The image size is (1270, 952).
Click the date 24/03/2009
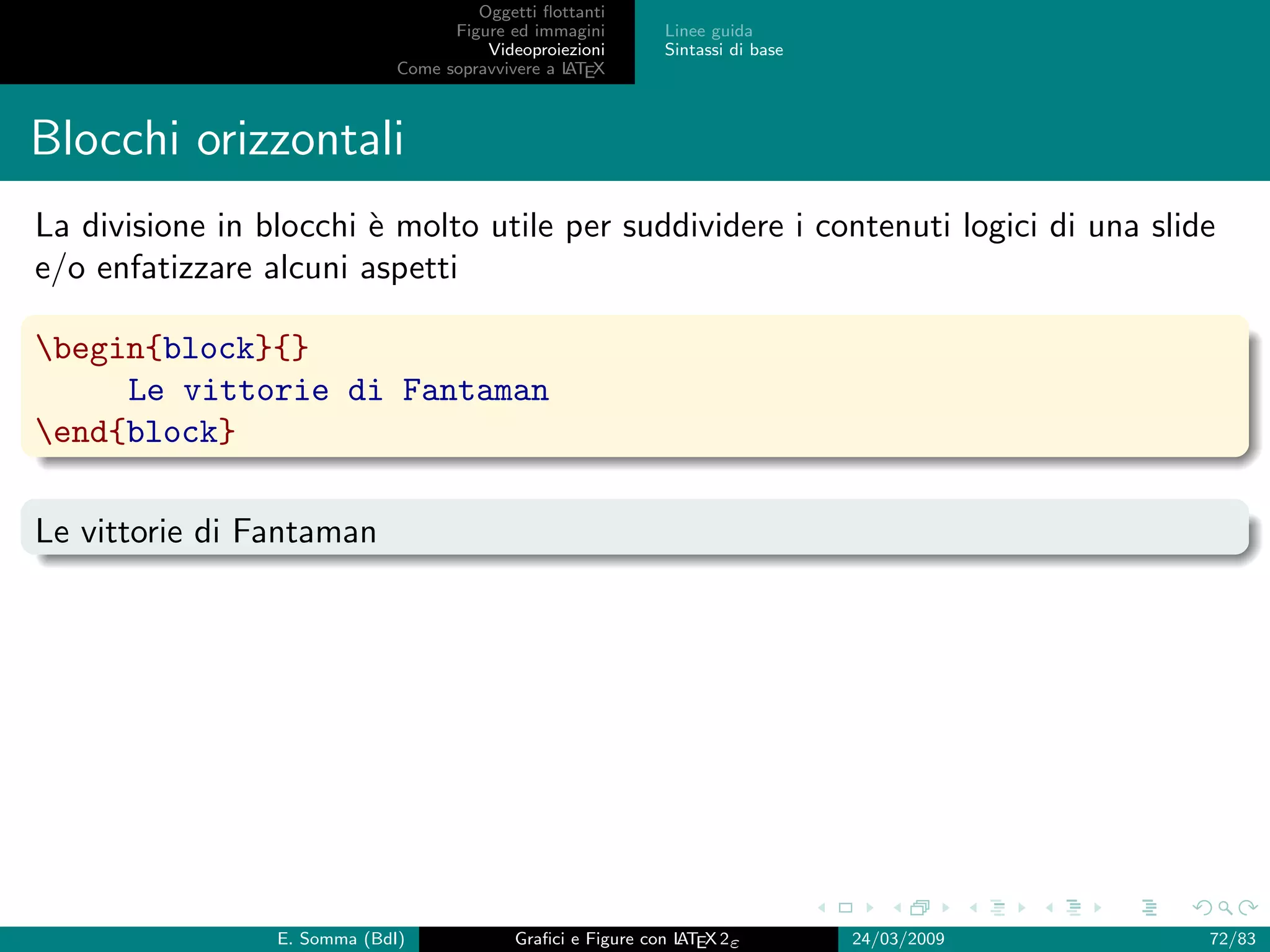click(x=898, y=939)
